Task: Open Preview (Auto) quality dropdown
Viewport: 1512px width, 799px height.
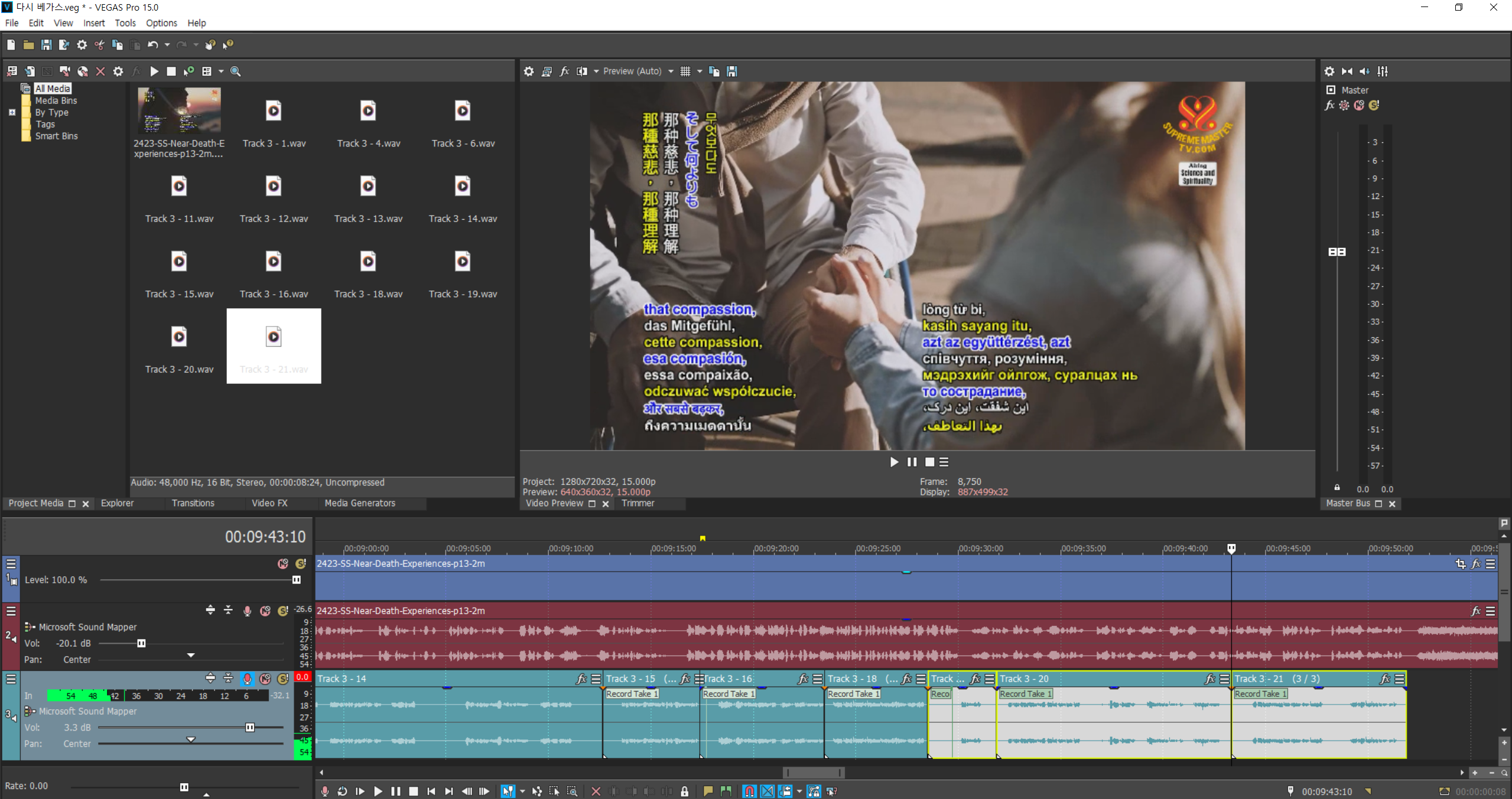Action: point(671,71)
